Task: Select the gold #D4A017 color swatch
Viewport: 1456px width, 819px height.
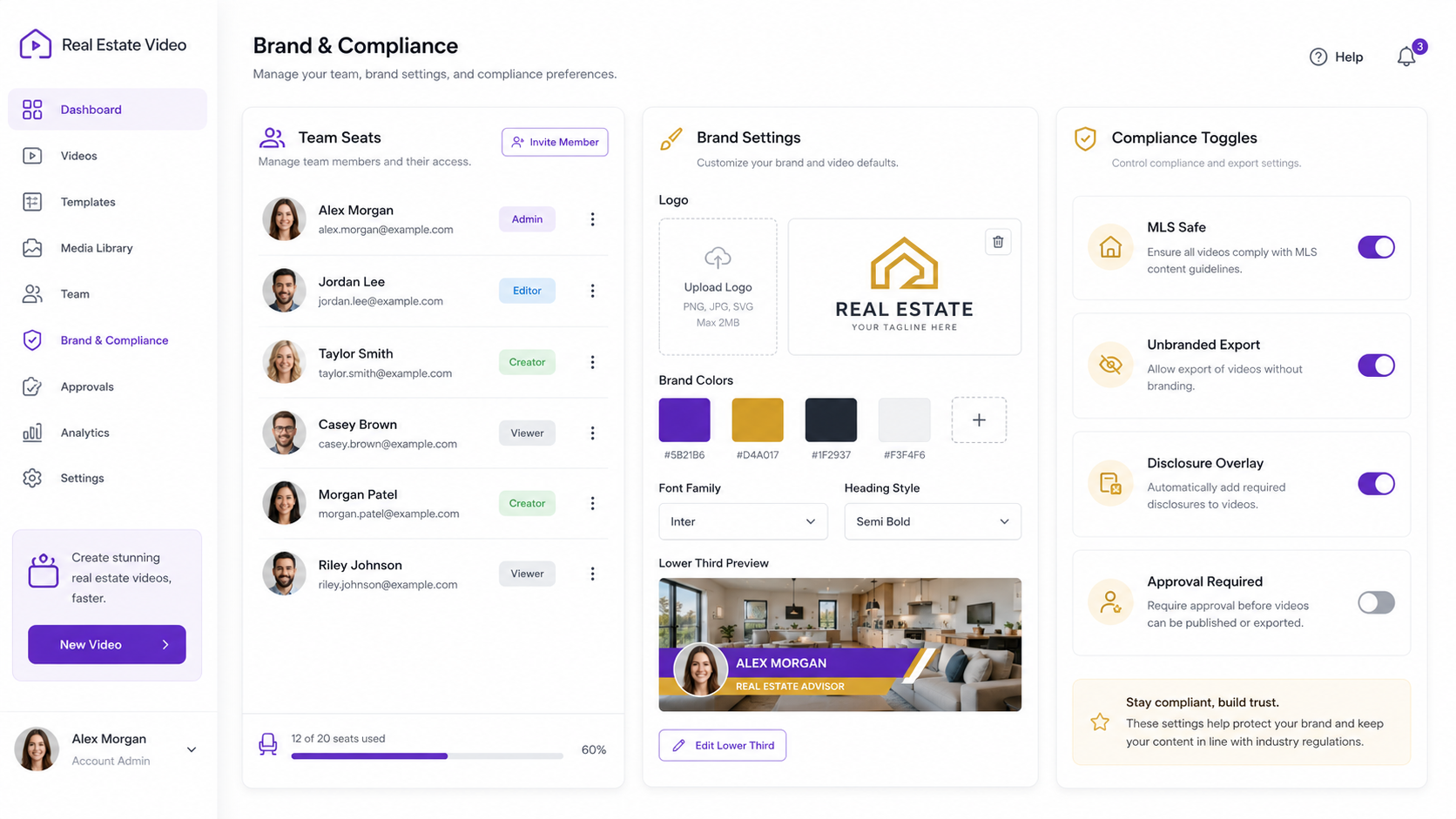Action: click(x=758, y=420)
